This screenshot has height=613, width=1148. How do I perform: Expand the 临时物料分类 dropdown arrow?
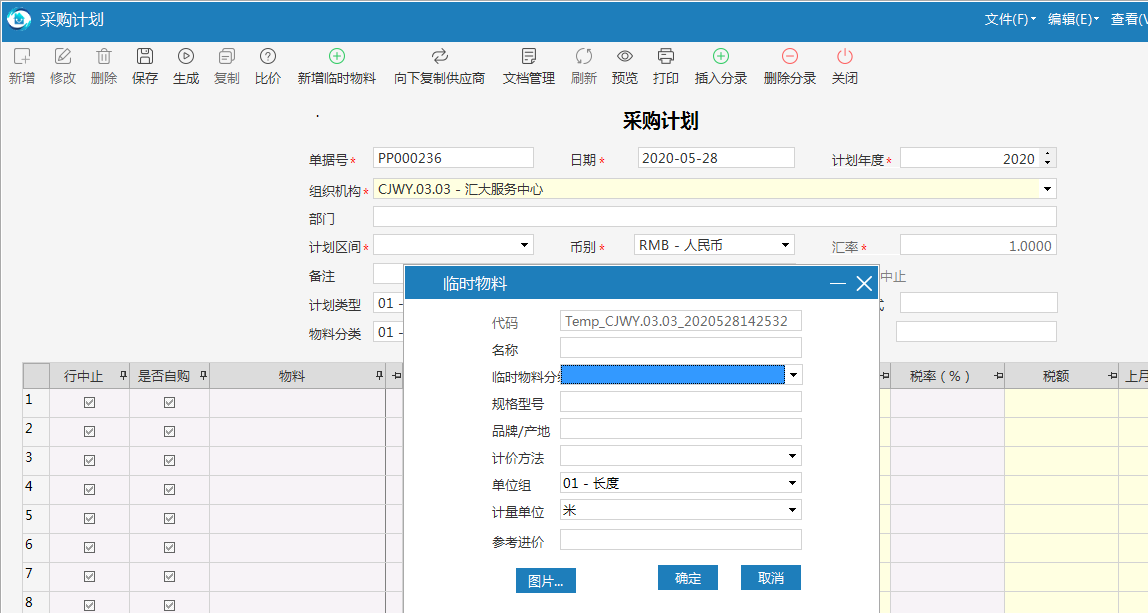point(793,375)
